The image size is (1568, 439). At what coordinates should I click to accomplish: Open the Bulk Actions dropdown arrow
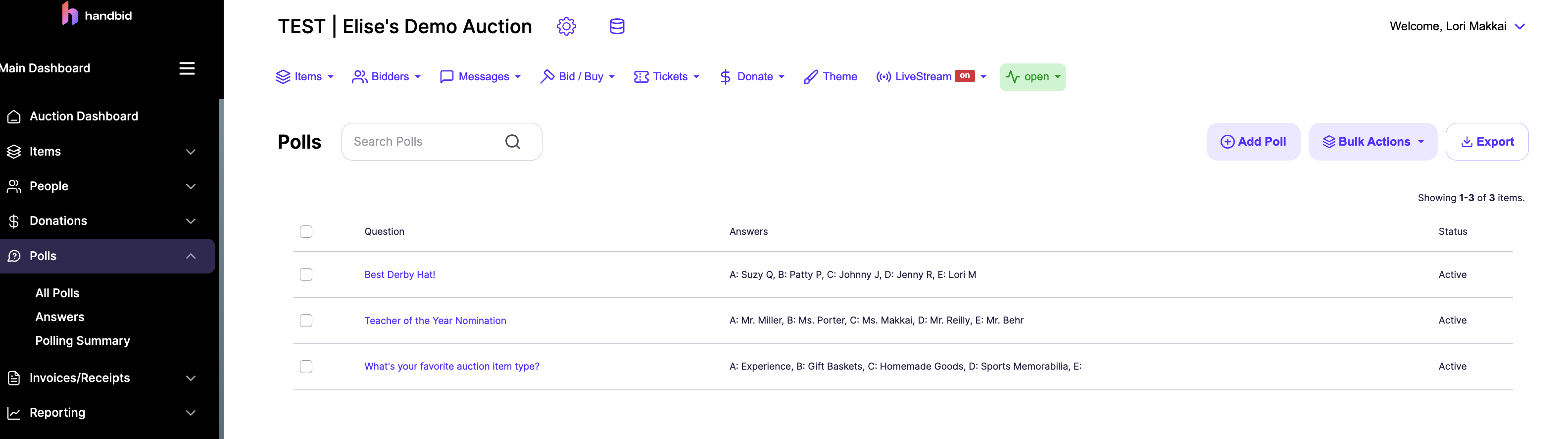click(1421, 142)
